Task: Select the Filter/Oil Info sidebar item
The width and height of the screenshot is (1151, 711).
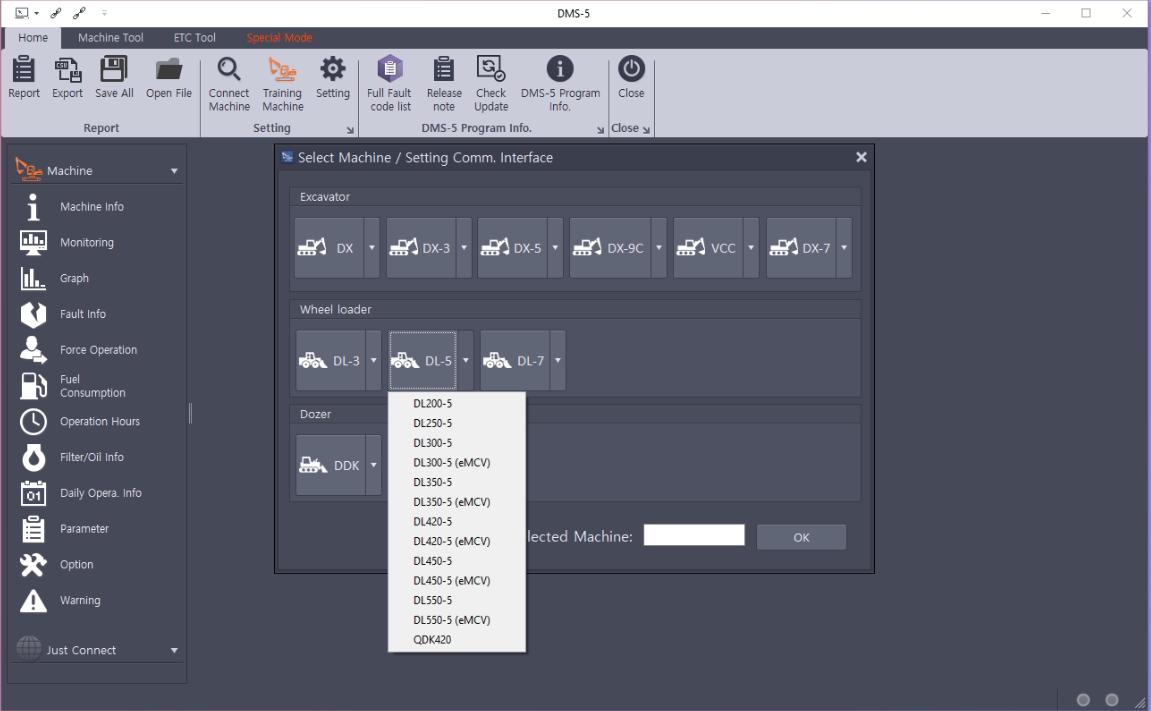Action: (91, 457)
